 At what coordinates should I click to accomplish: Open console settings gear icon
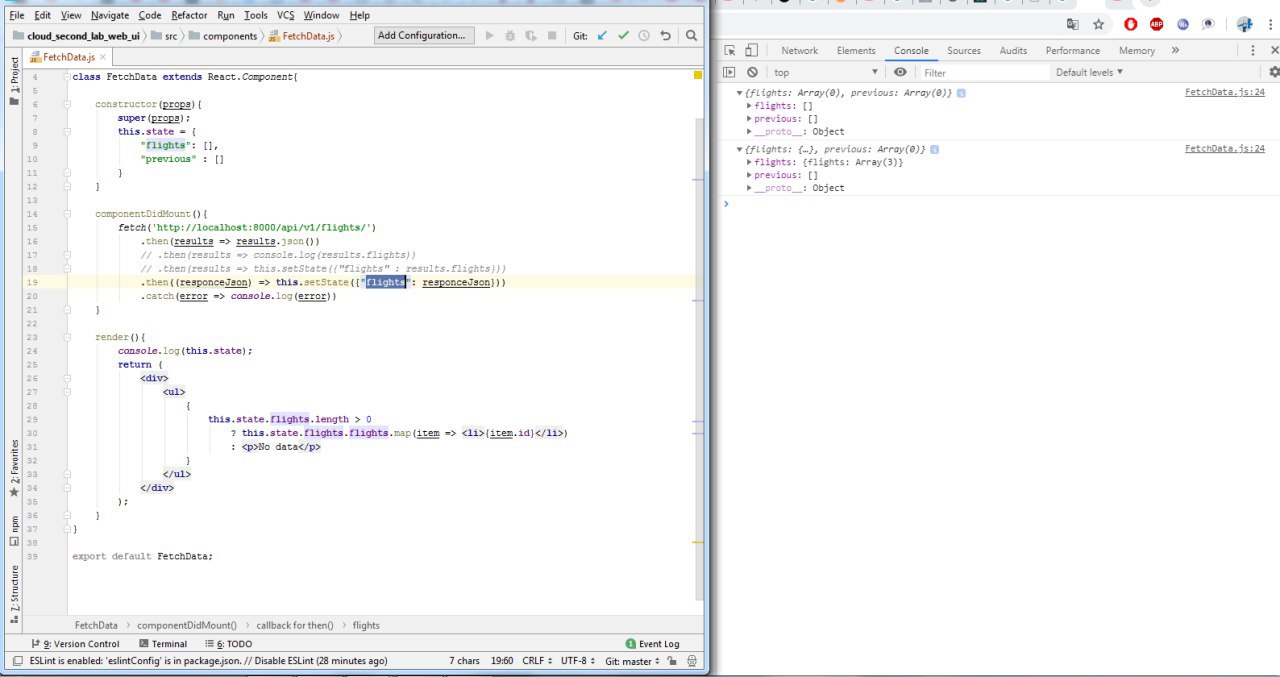pos(1274,72)
